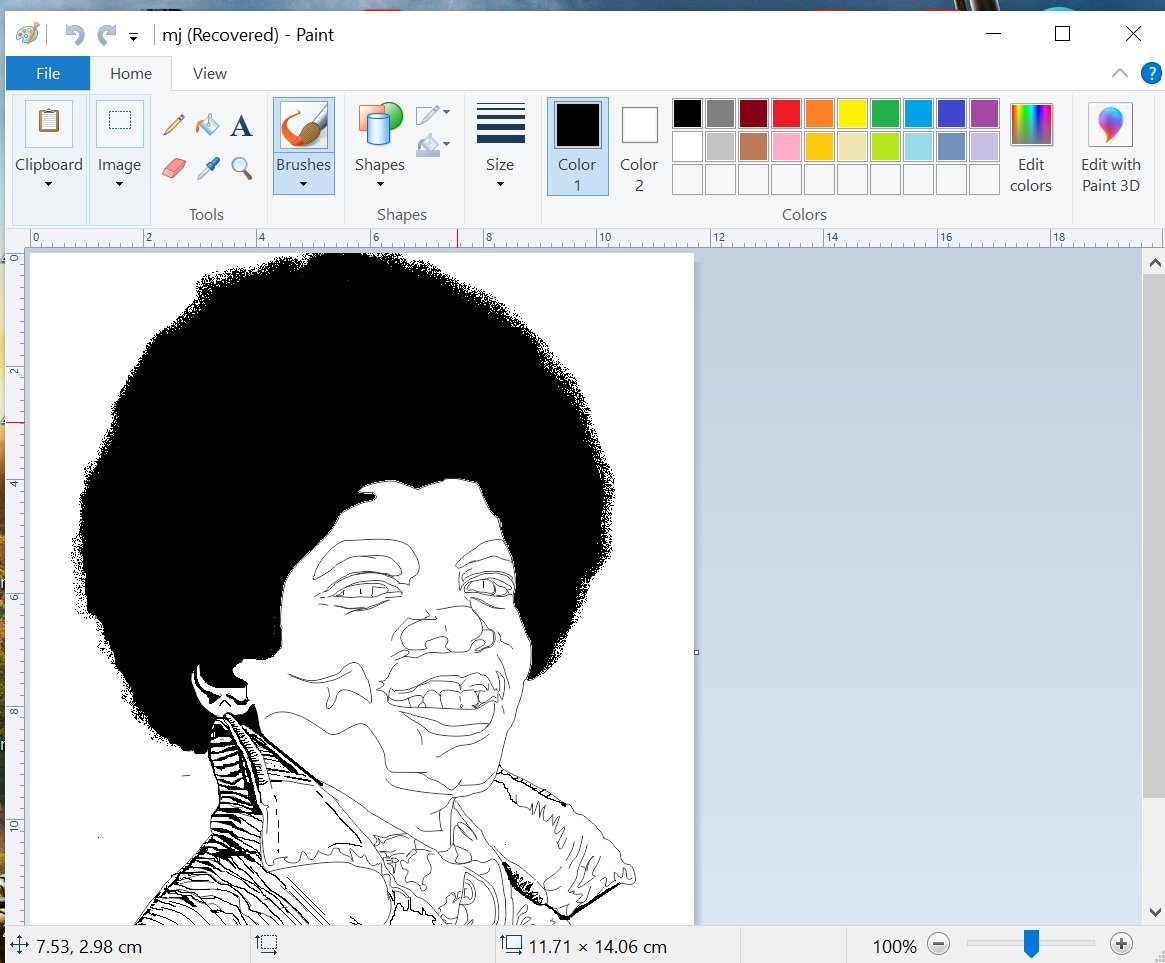Open the shape Outline dropdown
This screenshot has width=1165, height=963.
433,114
